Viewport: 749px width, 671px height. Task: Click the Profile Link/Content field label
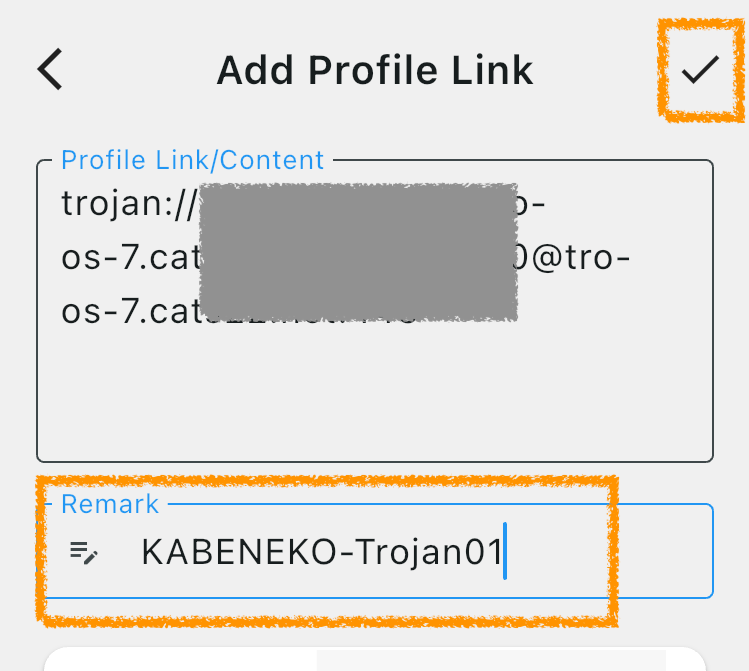193,160
